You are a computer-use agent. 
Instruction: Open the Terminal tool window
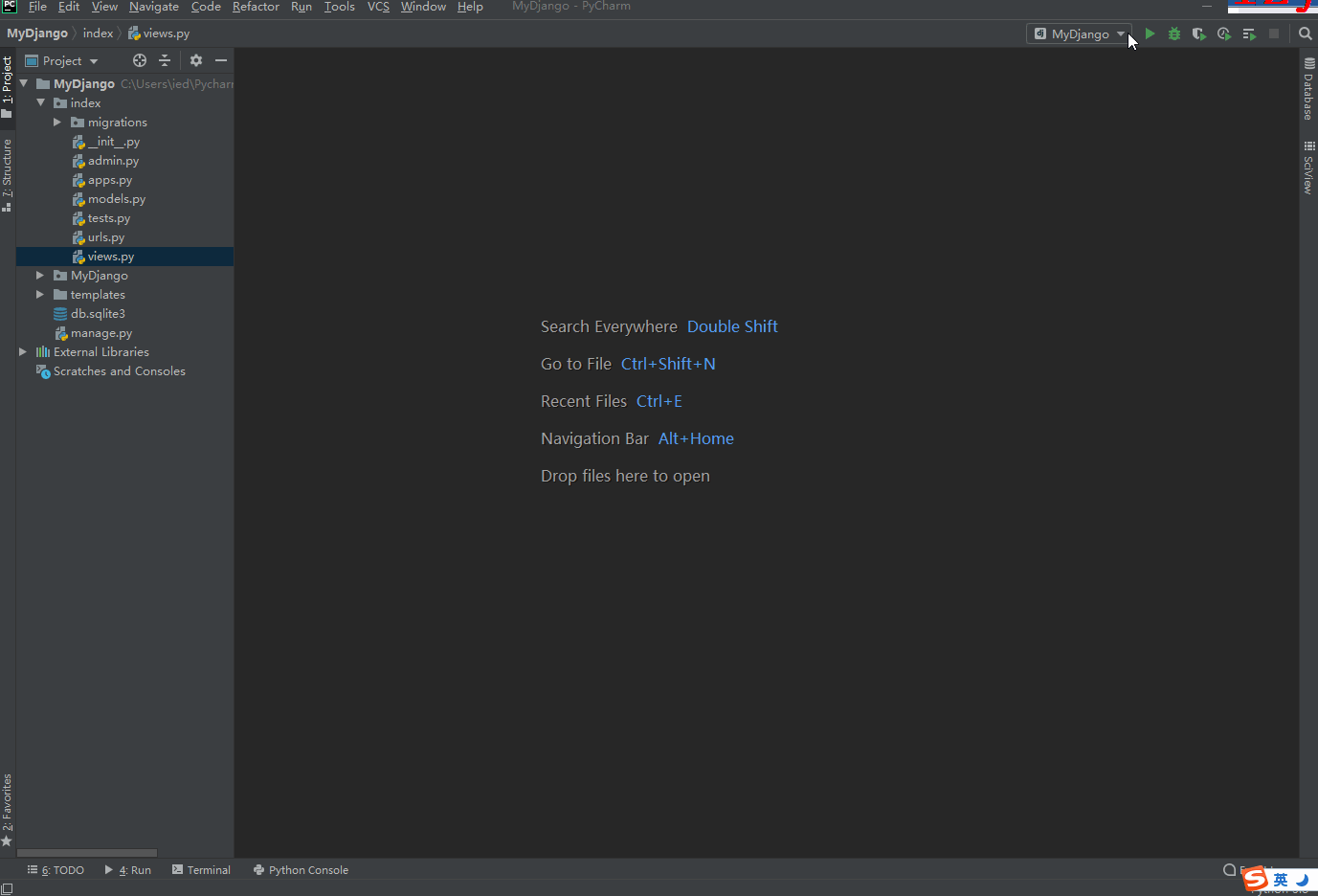pos(201,870)
